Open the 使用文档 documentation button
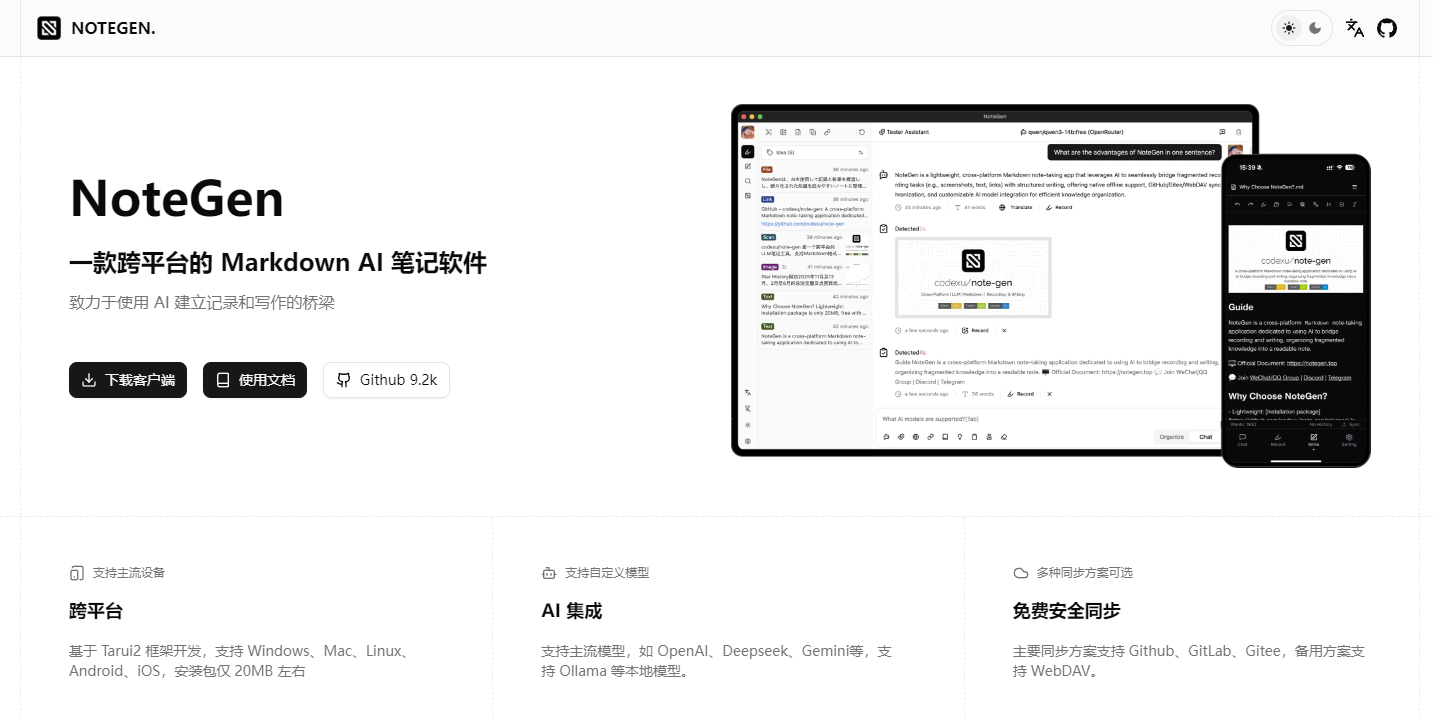 [x=255, y=380]
